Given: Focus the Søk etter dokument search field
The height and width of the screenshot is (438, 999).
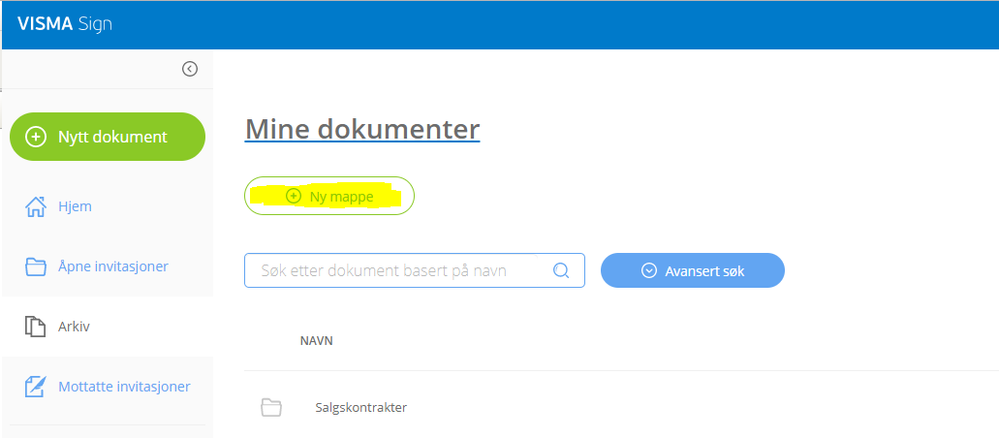Looking at the screenshot, I should point(414,270).
